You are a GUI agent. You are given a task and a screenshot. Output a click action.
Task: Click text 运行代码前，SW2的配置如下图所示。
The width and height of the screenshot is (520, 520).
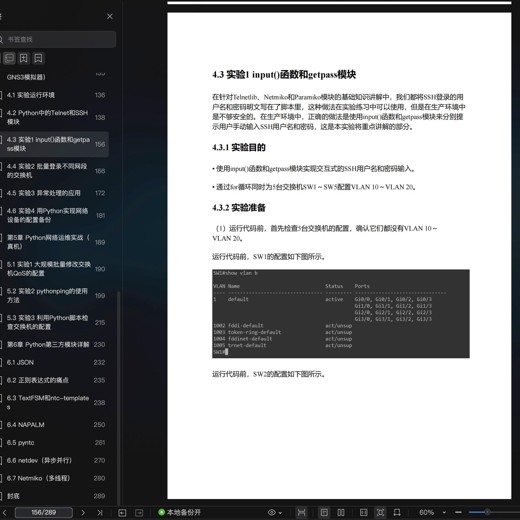(269, 374)
